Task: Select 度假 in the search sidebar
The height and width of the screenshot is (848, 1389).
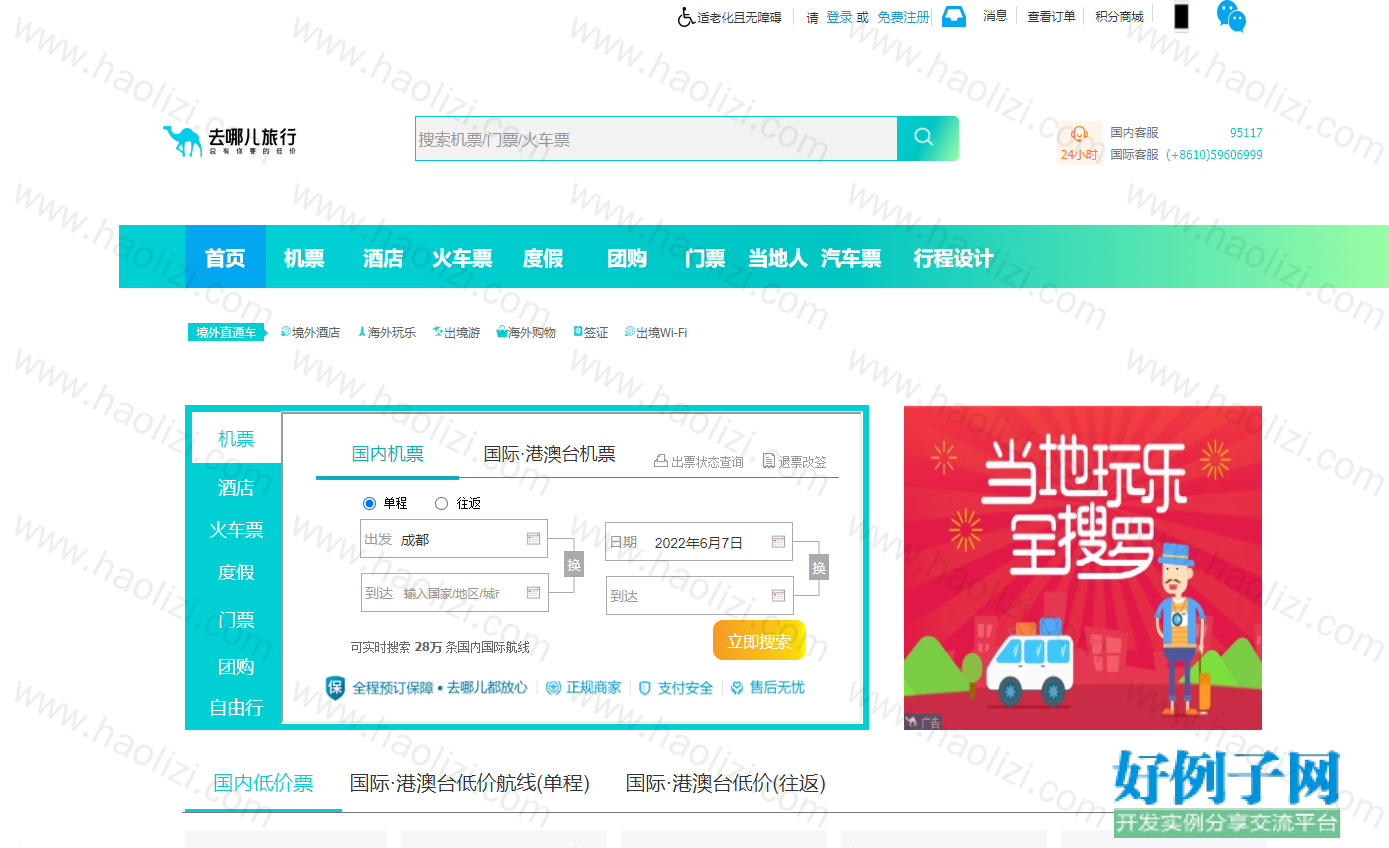Action: 237,572
